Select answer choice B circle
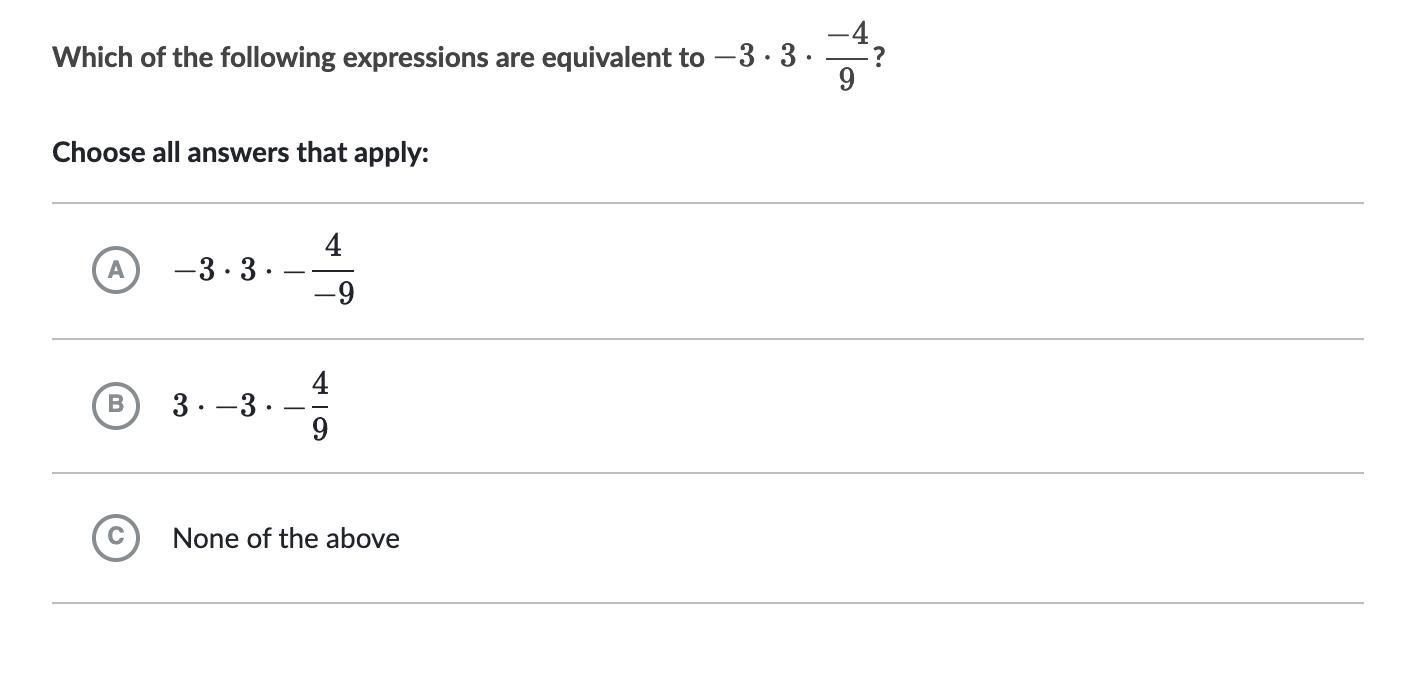The width and height of the screenshot is (1412, 678). click(x=116, y=405)
